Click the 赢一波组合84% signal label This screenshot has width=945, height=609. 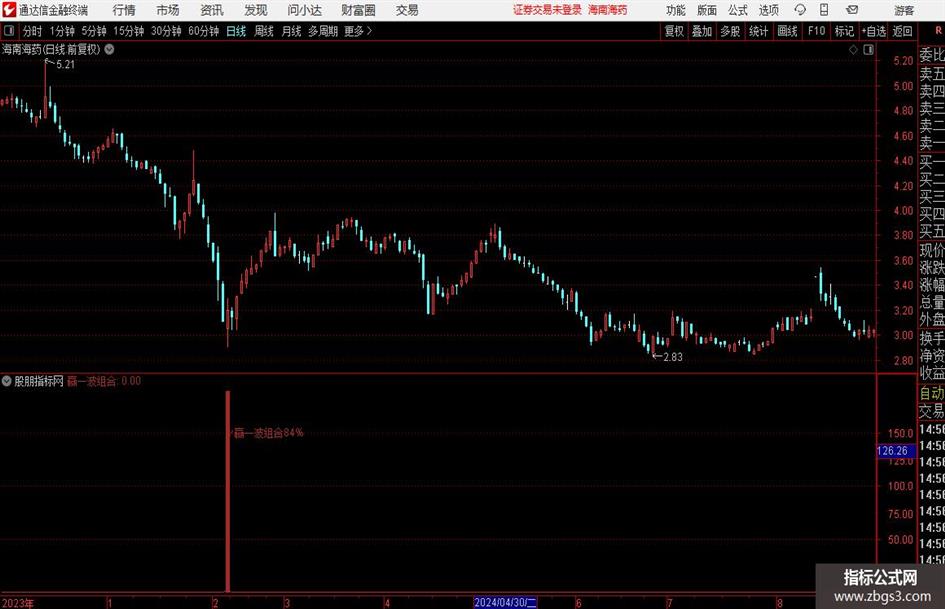268,433
